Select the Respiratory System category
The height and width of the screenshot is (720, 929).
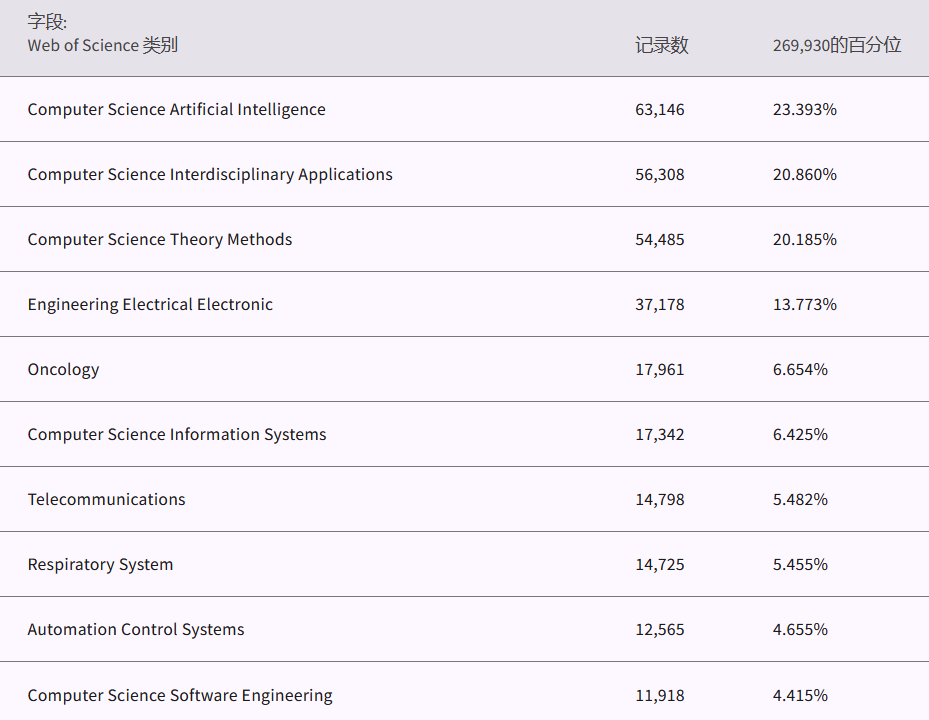pos(100,565)
